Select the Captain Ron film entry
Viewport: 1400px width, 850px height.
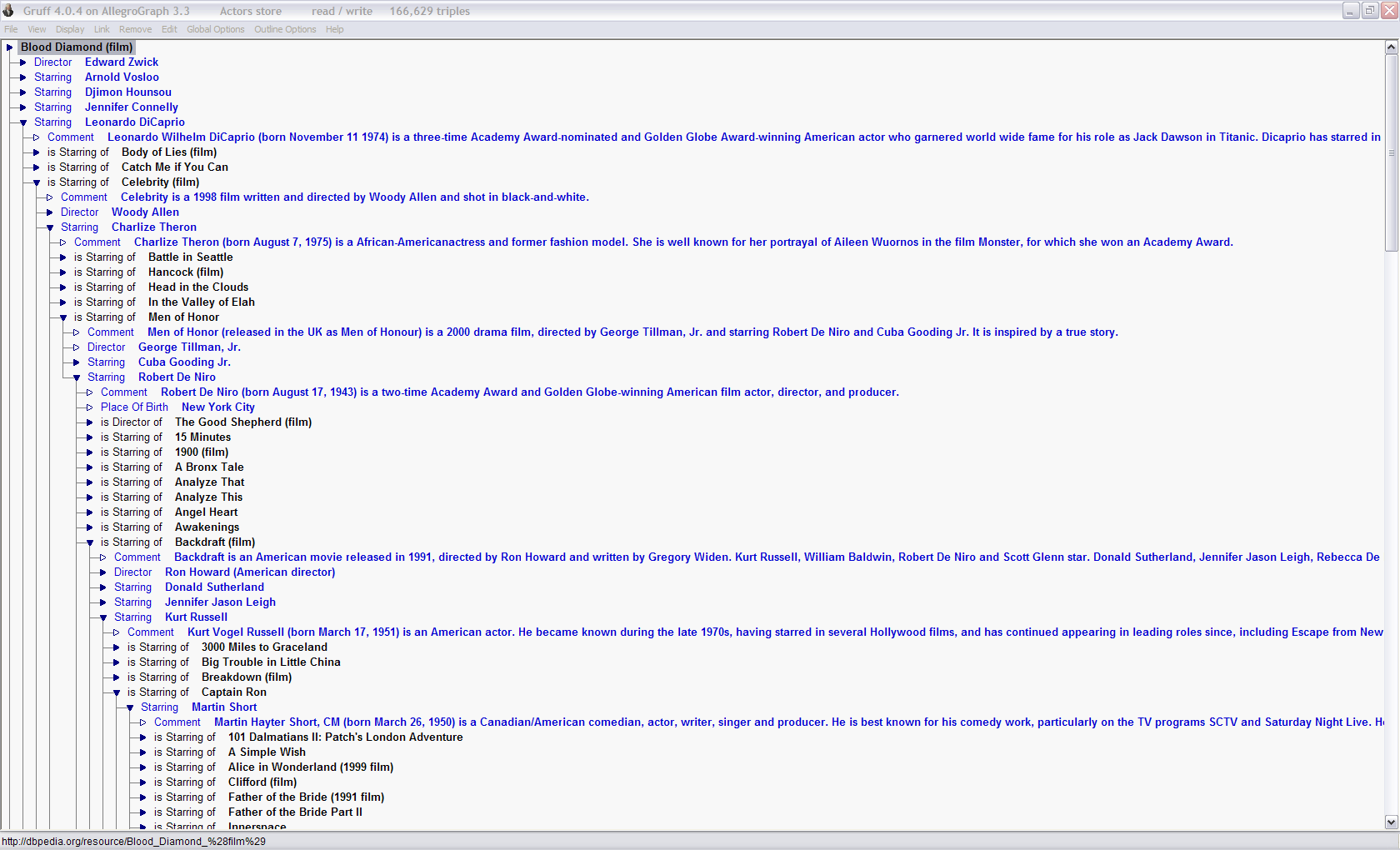click(233, 692)
